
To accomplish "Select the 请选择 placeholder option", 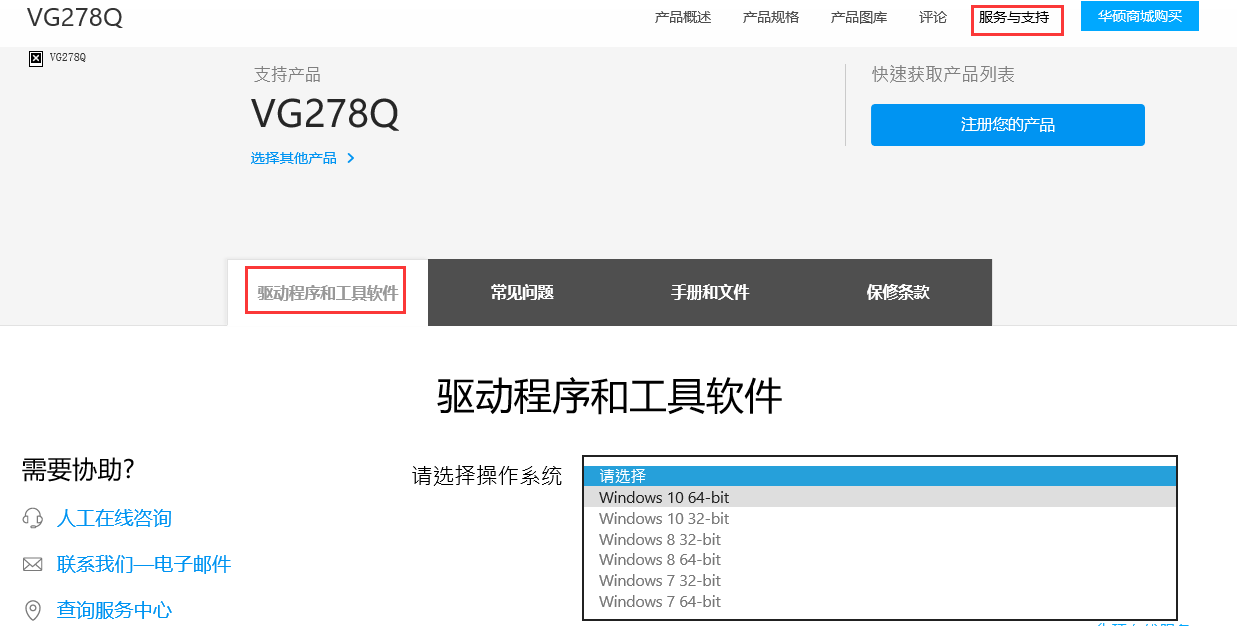I will pos(880,476).
